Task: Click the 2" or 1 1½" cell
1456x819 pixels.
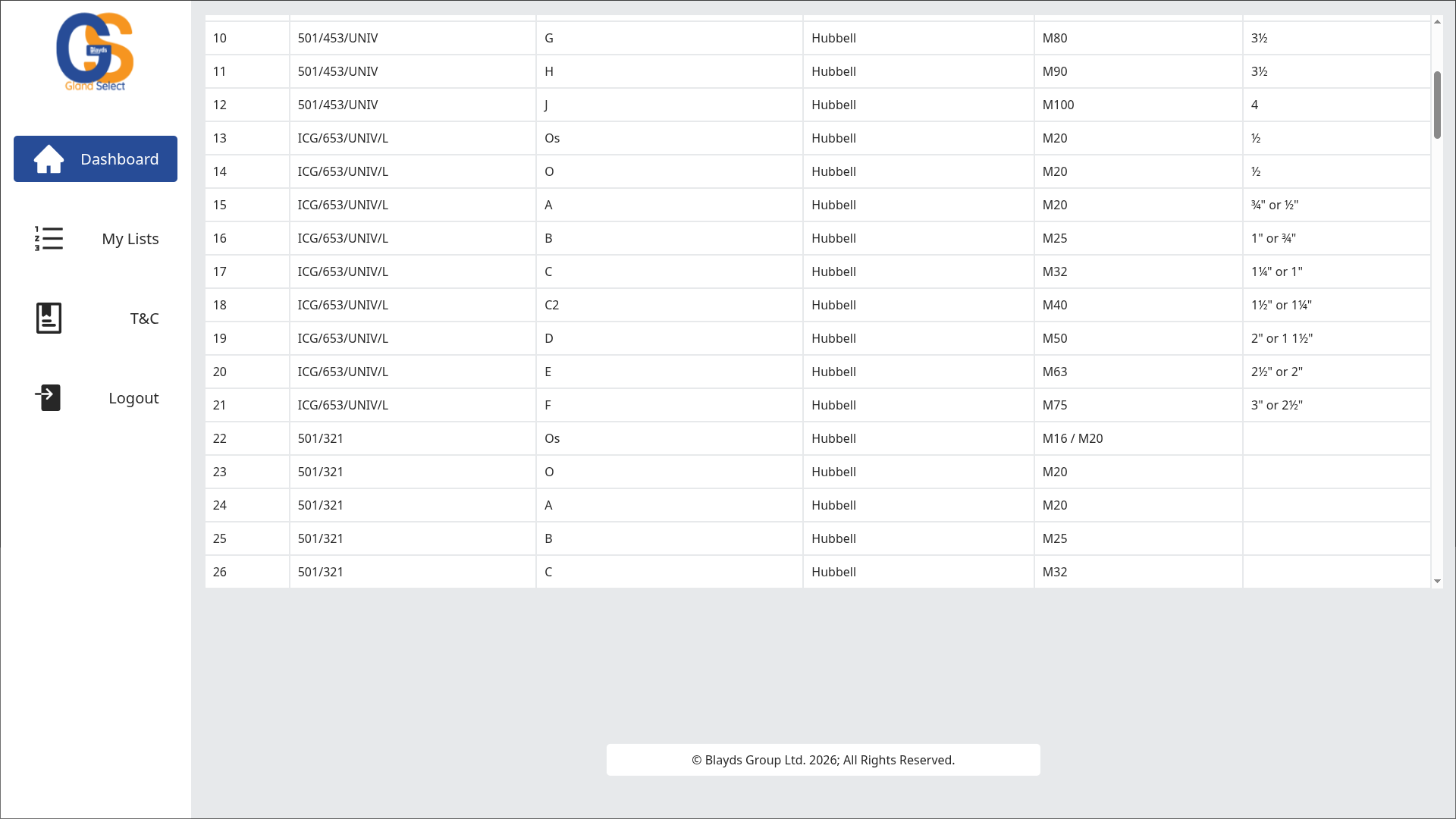Action: [1282, 338]
